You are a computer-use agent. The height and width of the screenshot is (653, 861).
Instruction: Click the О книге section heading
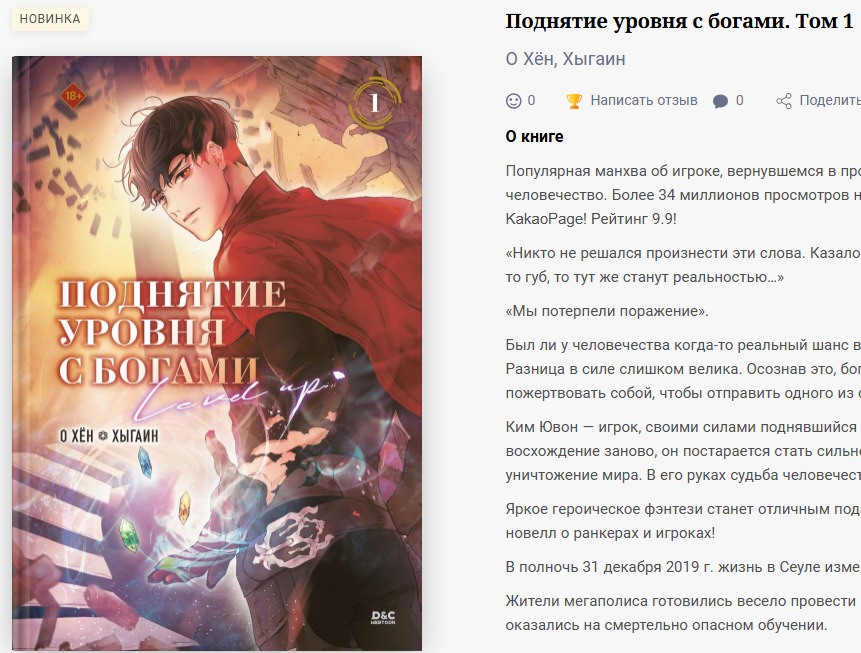(534, 136)
